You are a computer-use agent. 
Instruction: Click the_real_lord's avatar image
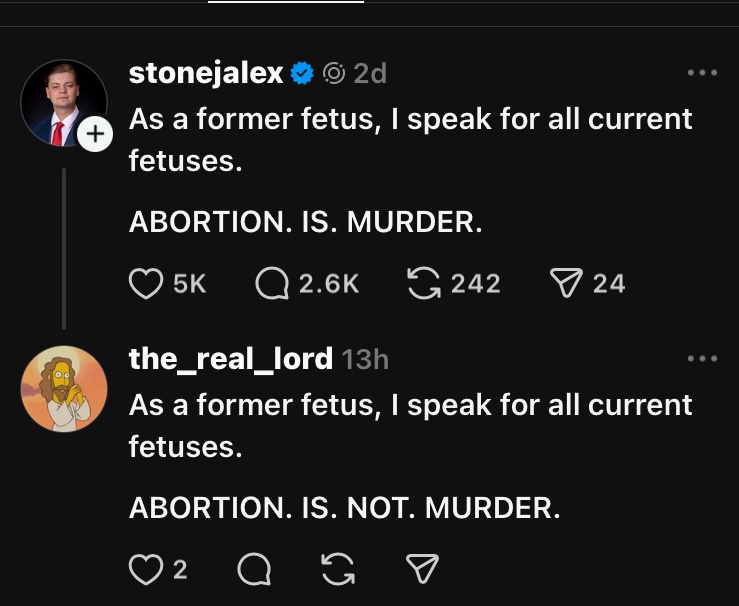tap(64, 389)
